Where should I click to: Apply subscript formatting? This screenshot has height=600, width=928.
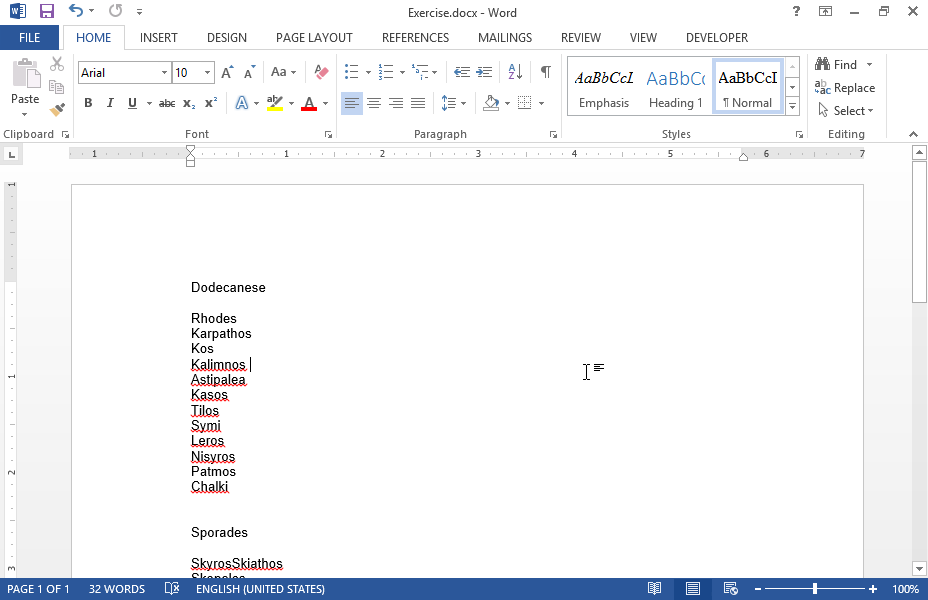(x=189, y=103)
